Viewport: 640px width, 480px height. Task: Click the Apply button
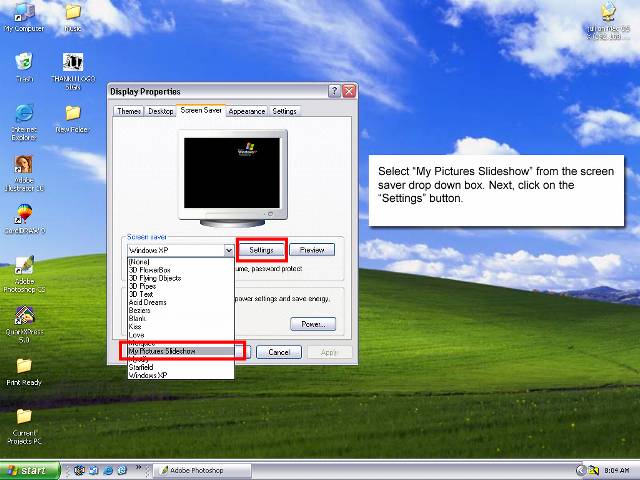(x=329, y=352)
